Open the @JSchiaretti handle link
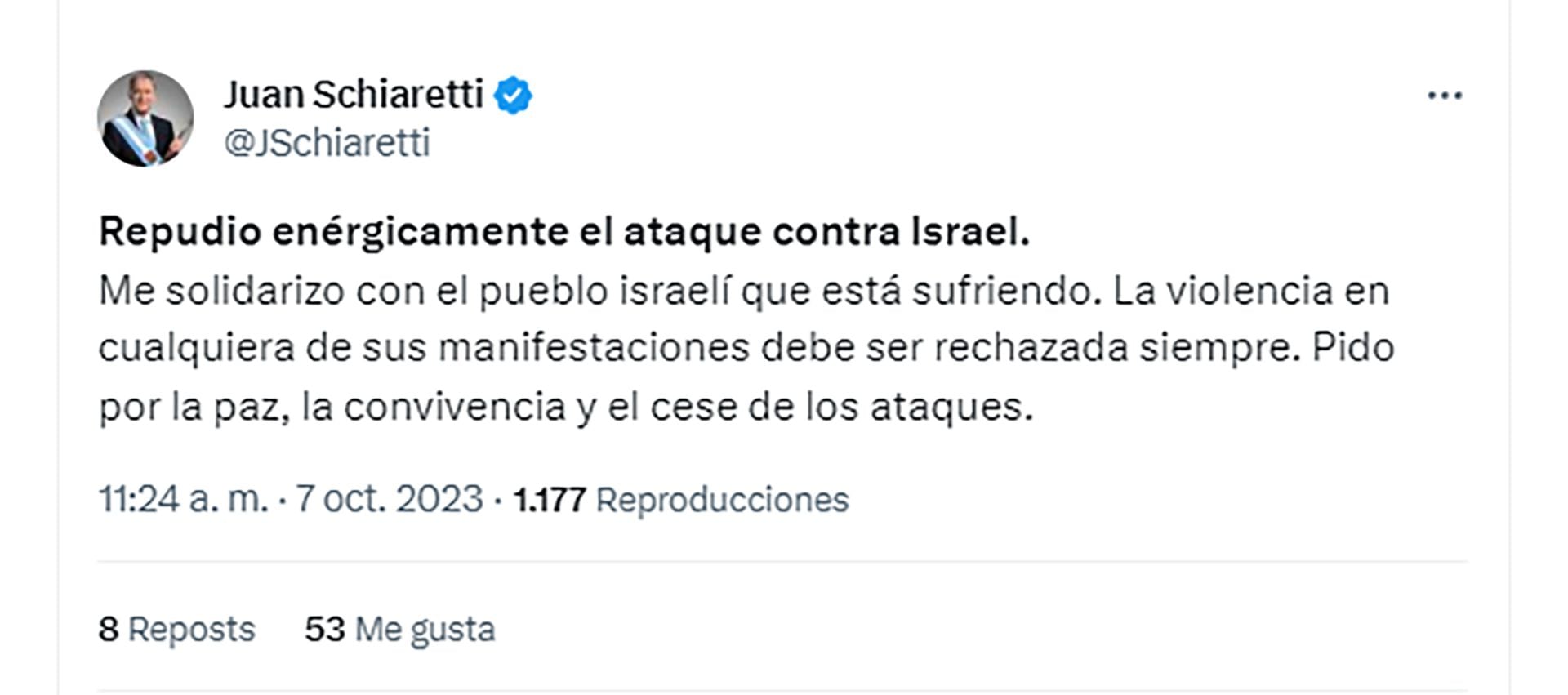This screenshot has width=1568, height=695. 327,143
